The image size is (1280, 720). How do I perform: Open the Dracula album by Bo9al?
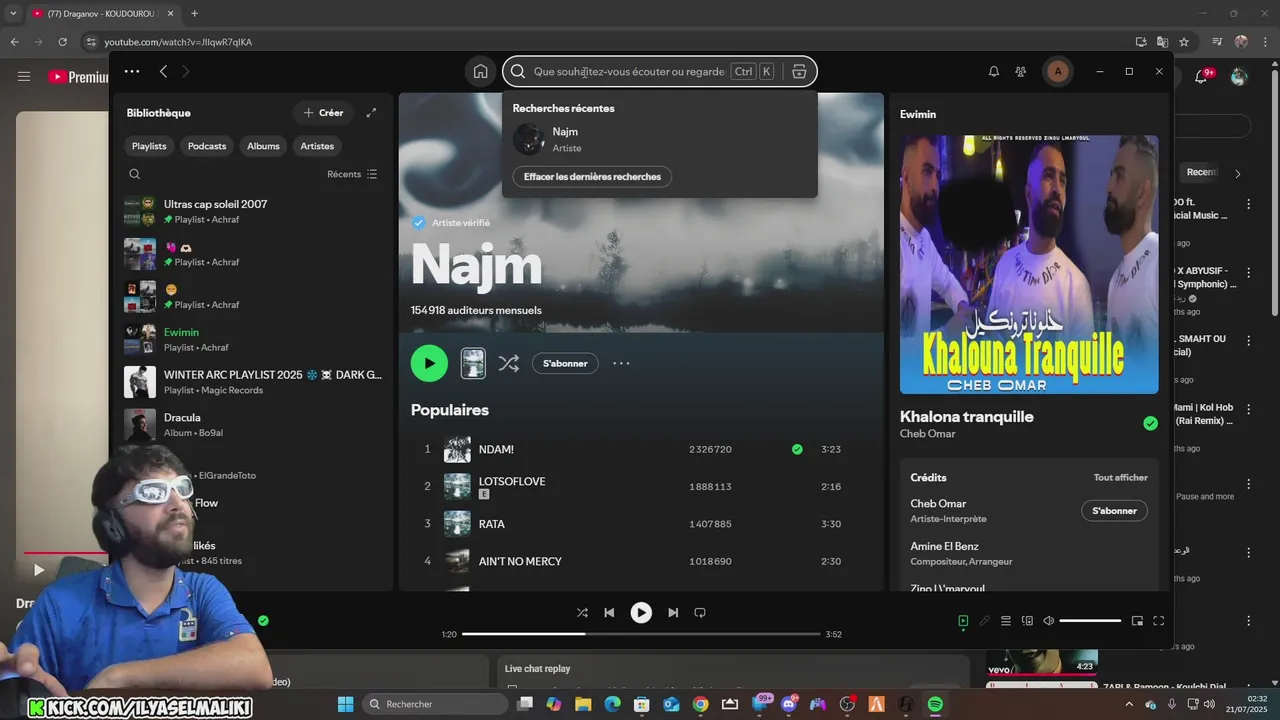[253, 425]
